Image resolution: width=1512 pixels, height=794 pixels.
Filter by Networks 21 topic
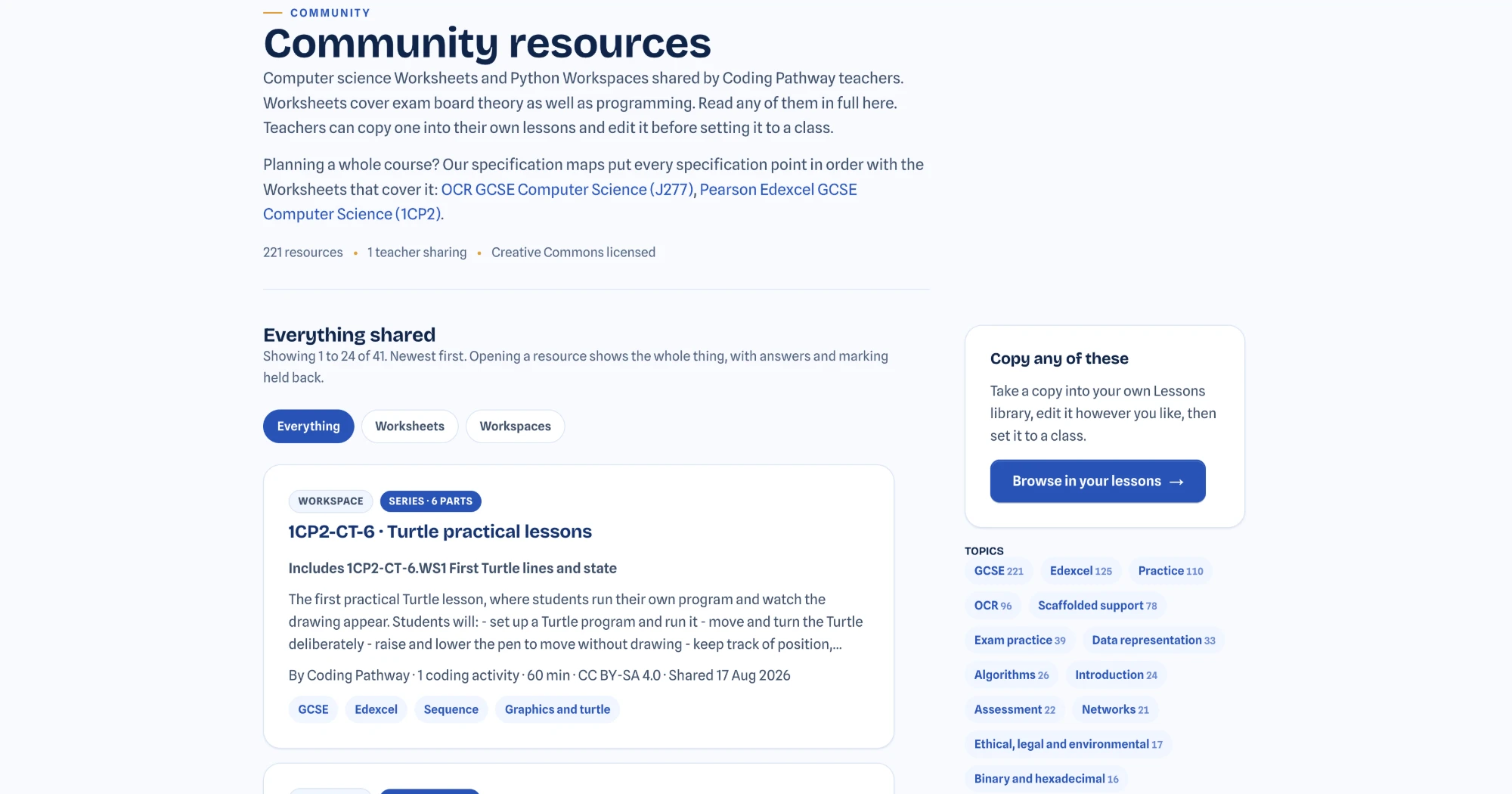[1115, 710]
